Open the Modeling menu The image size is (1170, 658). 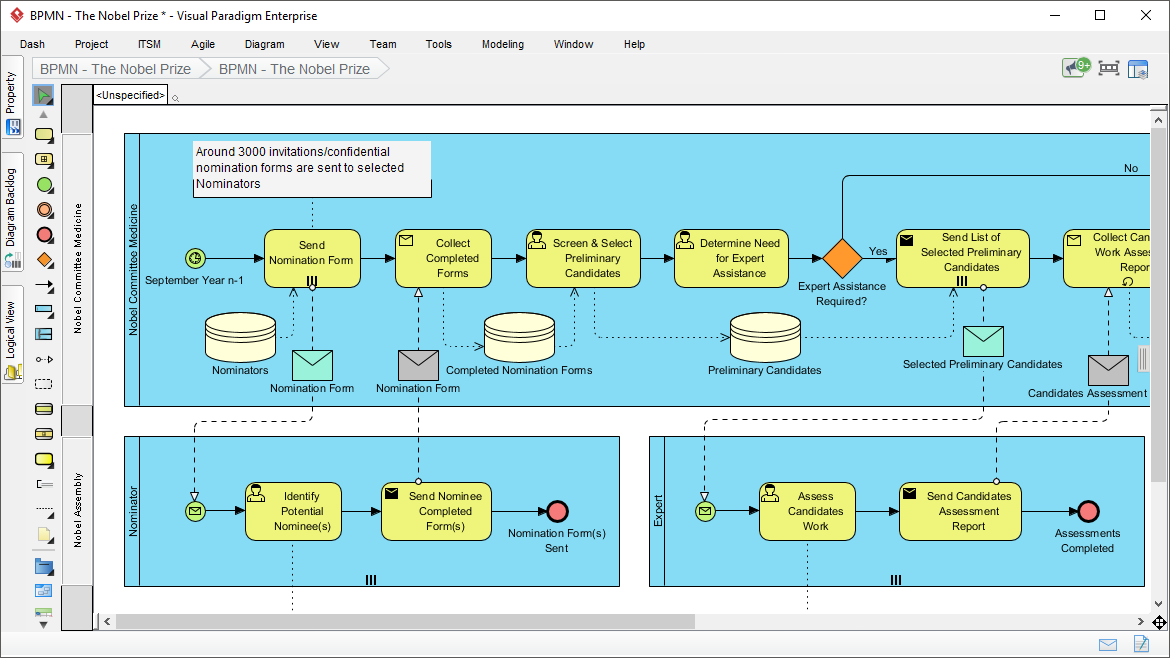point(502,44)
